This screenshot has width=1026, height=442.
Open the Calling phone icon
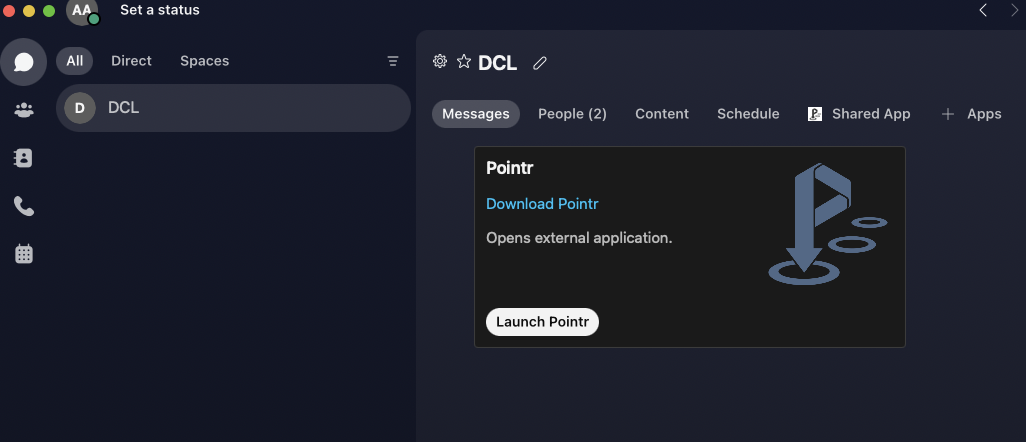(x=24, y=206)
